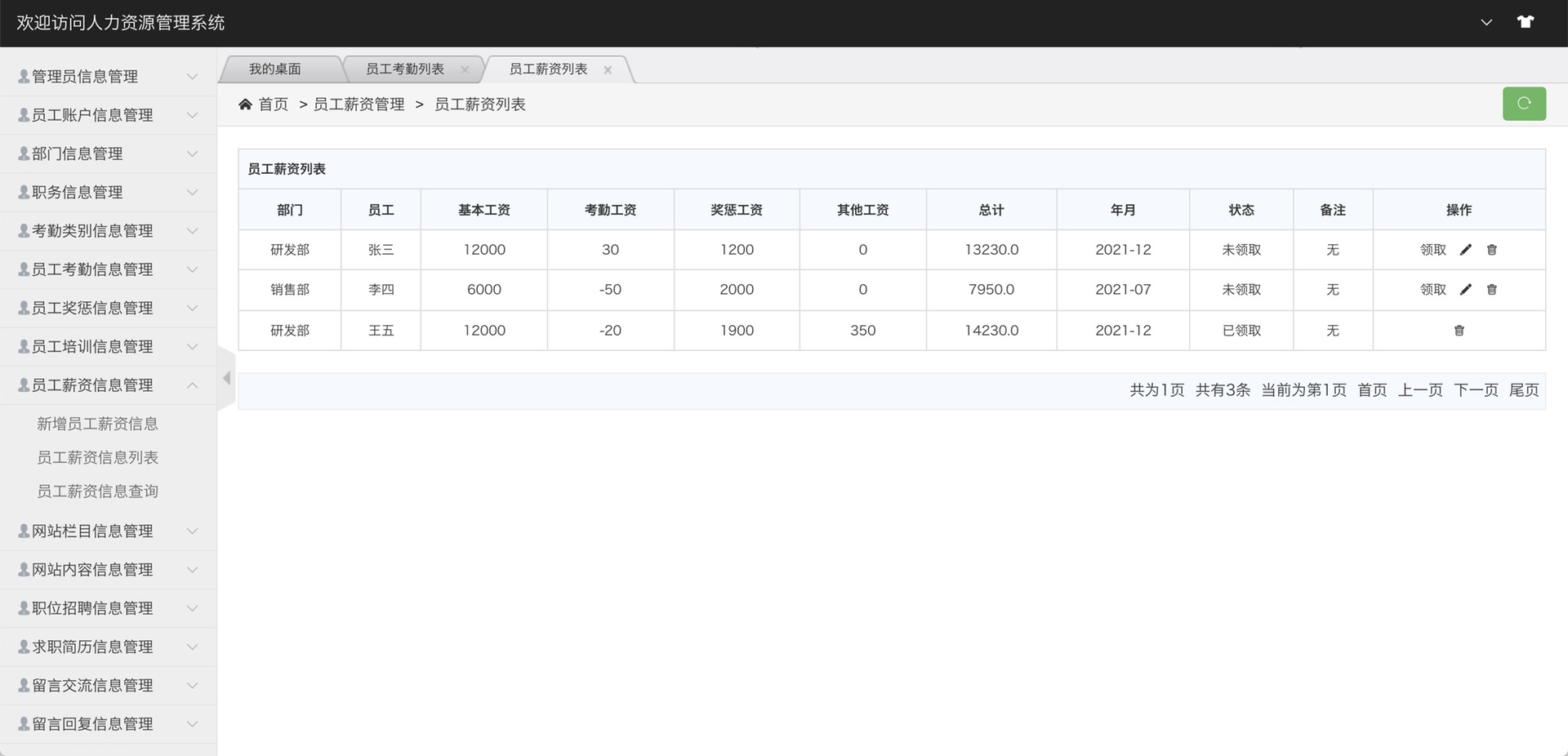Click the user icon beside 职务信息管理
Screen dimensions: 1568x756
(24, 192)
